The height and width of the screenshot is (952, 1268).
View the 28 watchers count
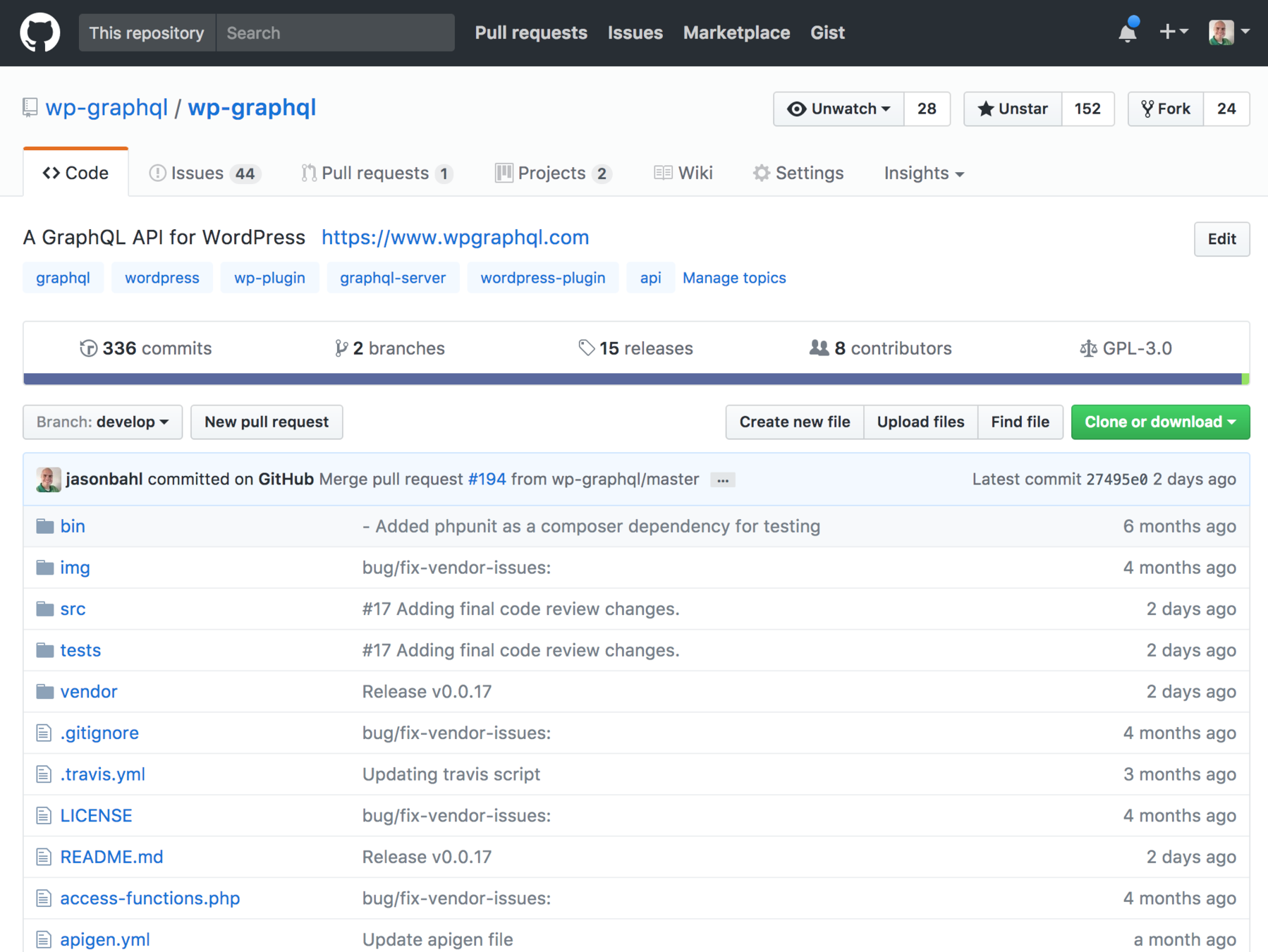pyautogui.click(x=927, y=109)
